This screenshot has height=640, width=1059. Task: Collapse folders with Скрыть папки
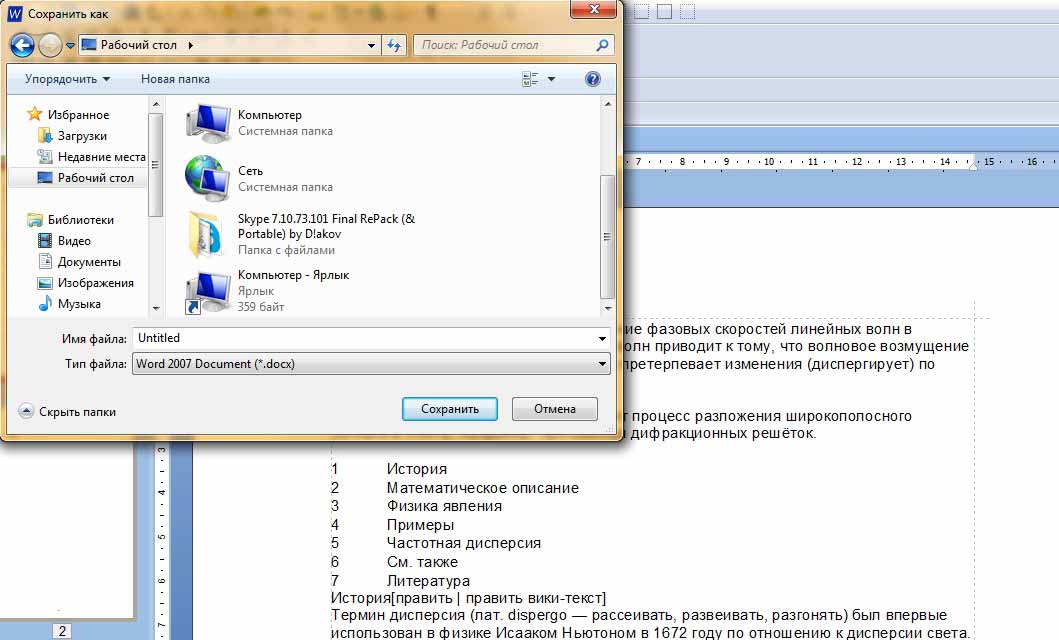(x=67, y=411)
